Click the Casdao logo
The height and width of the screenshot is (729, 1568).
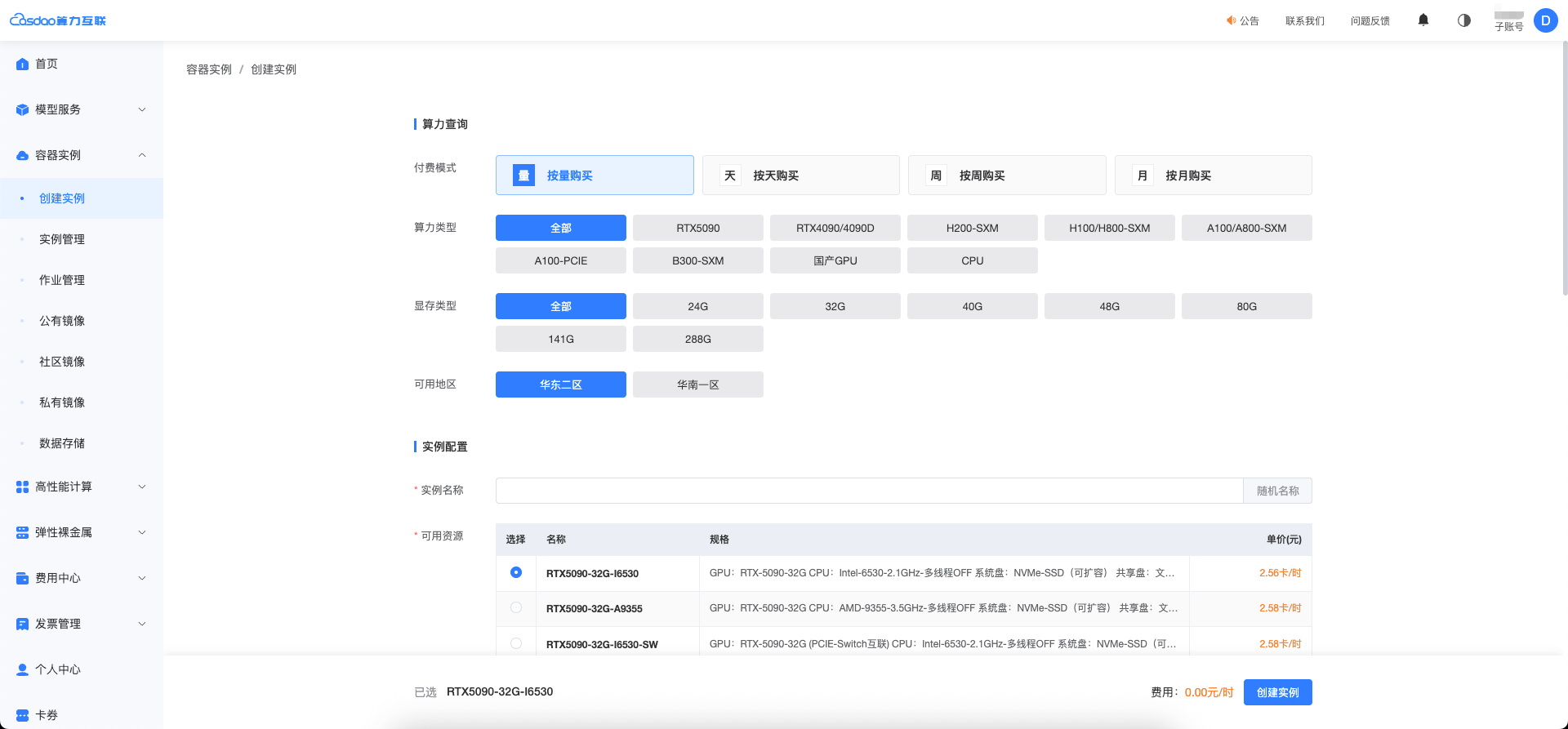(x=58, y=20)
